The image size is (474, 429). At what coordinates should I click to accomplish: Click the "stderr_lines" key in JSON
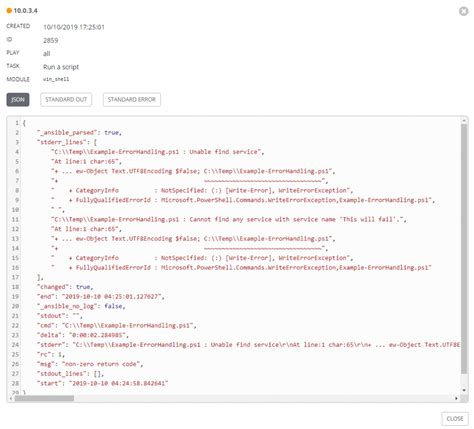(x=62, y=142)
